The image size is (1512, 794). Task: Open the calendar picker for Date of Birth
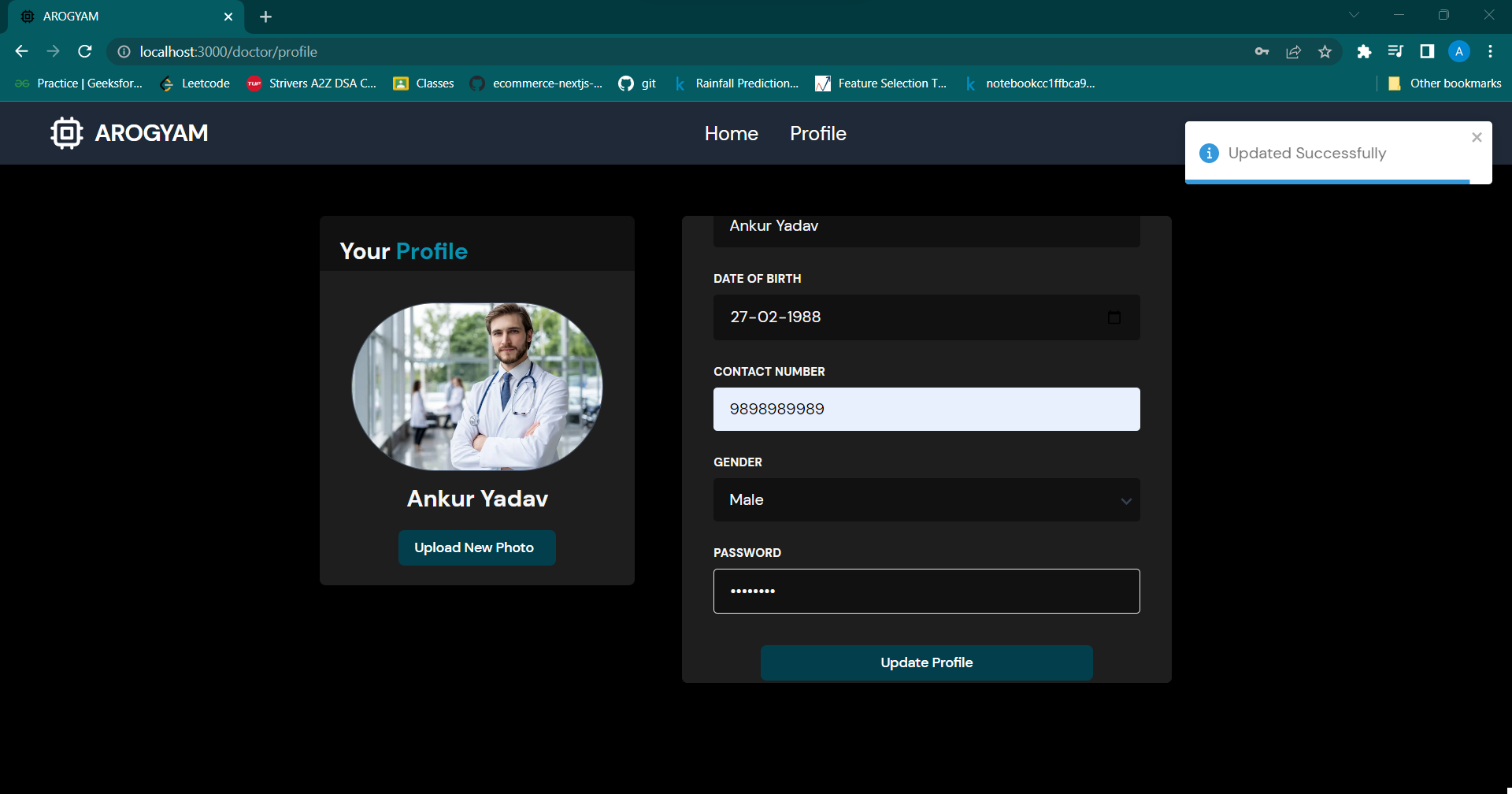(1114, 317)
